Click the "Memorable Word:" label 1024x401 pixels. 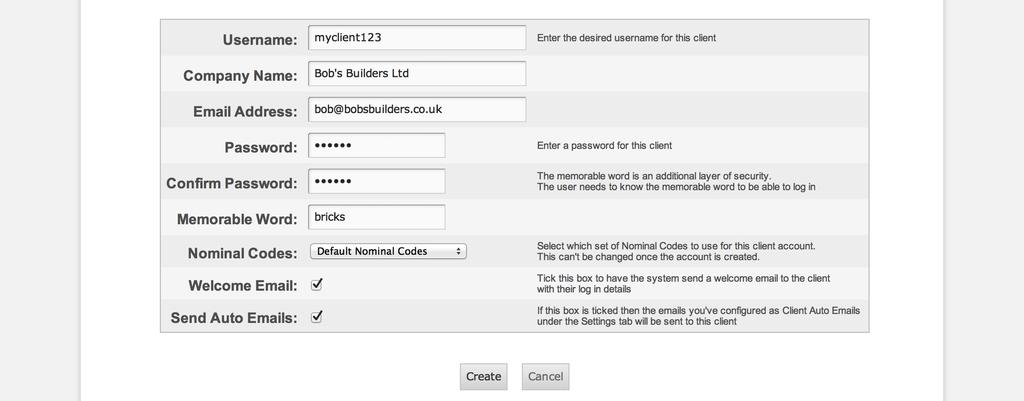237,220
